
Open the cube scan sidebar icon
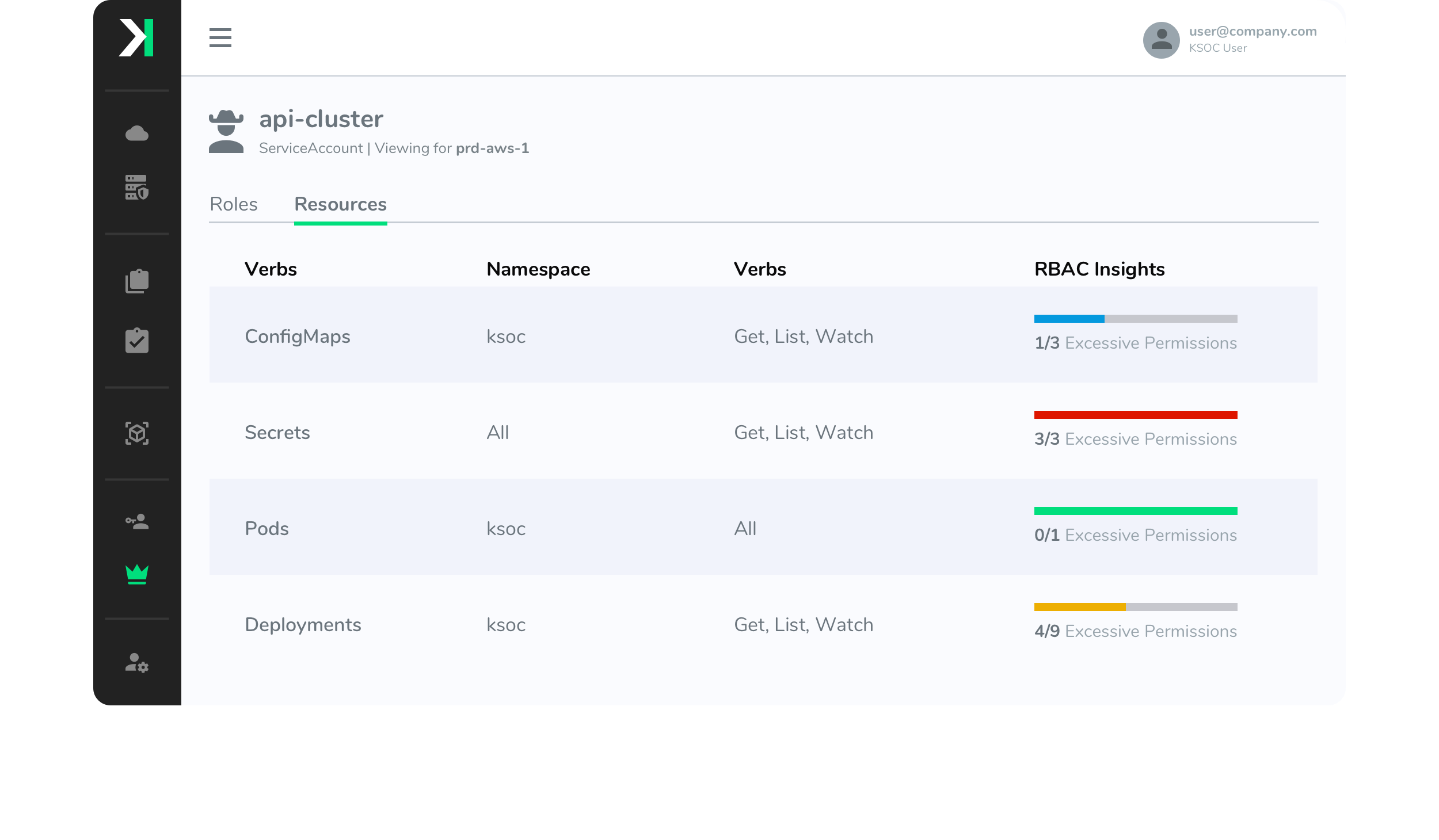pos(137,433)
